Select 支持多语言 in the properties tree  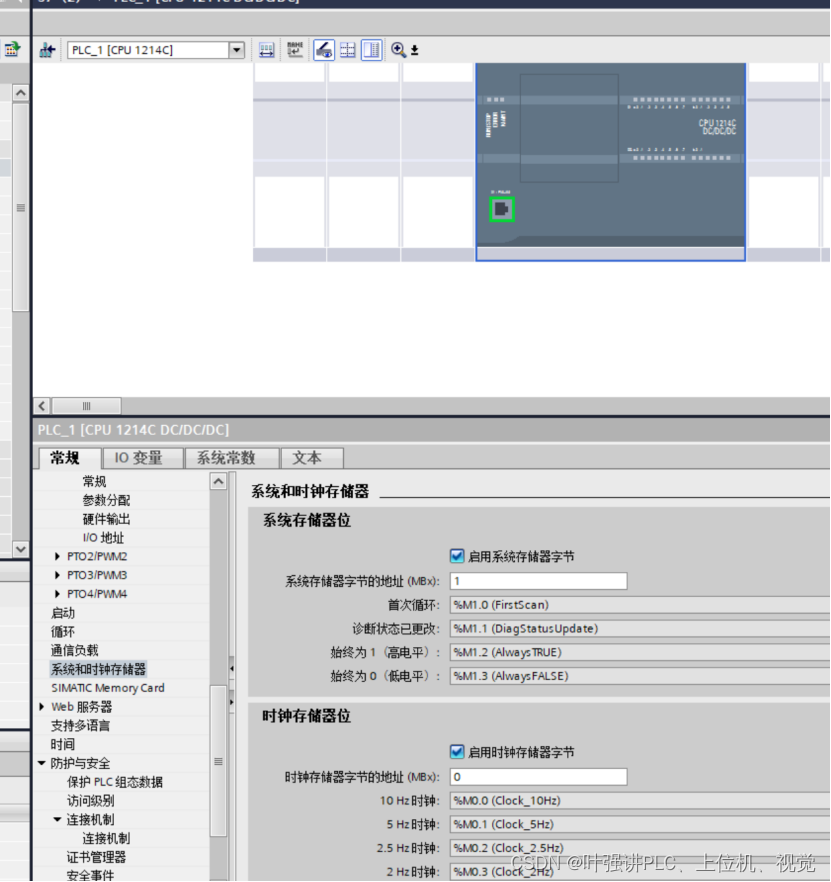coord(80,726)
